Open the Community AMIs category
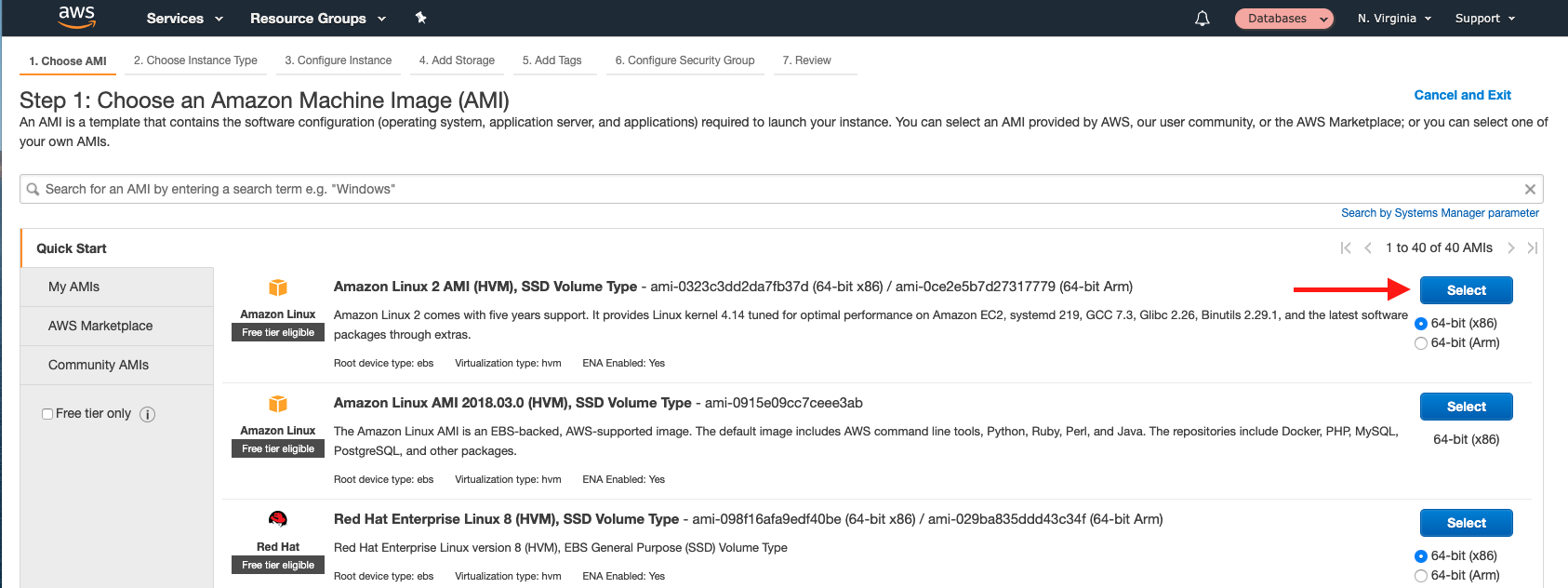The width and height of the screenshot is (1568, 588). pyautogui.click(x=117, y=365)
